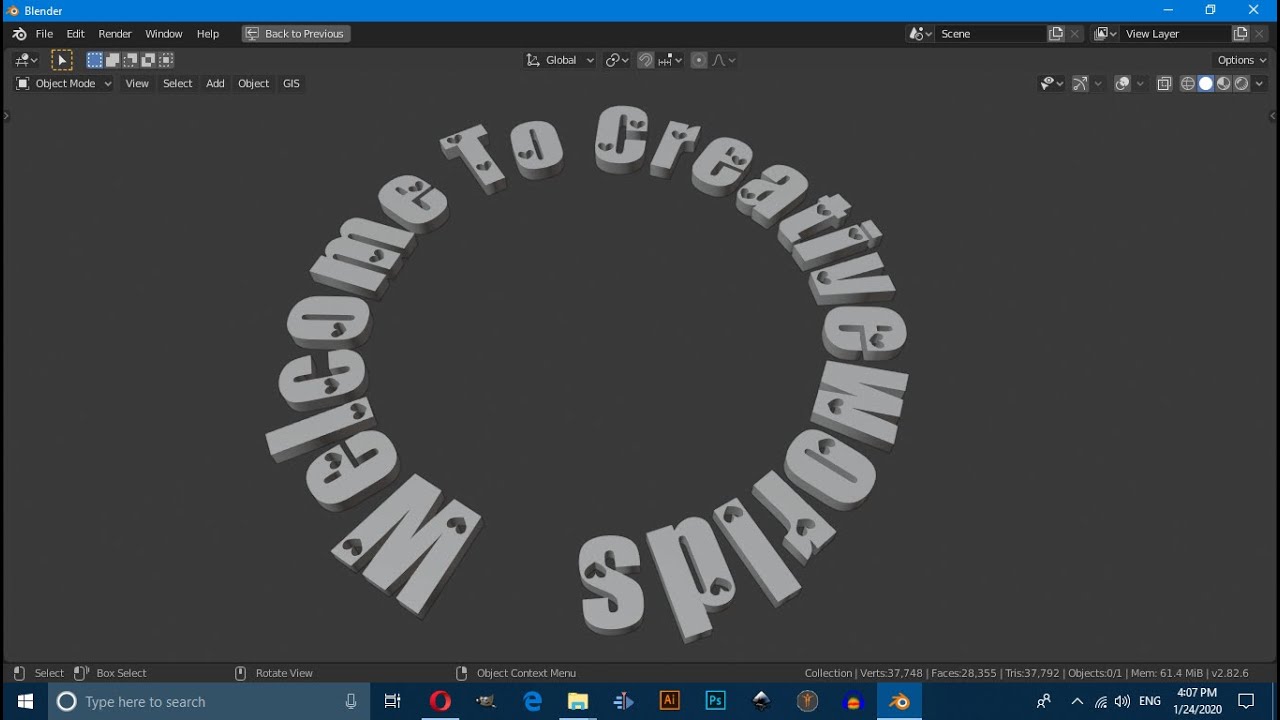Image resolution: width=1280 pixels, height=720 pixels.
Task: Open the File menu
Action: (44, 34)
